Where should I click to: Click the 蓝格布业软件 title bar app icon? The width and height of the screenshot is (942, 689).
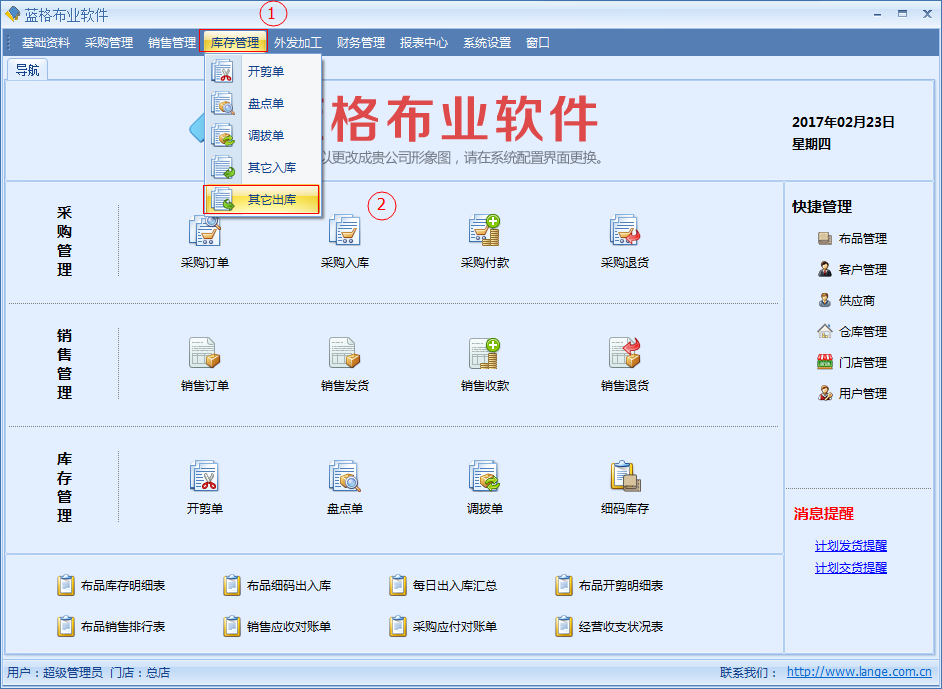point(12,14)
